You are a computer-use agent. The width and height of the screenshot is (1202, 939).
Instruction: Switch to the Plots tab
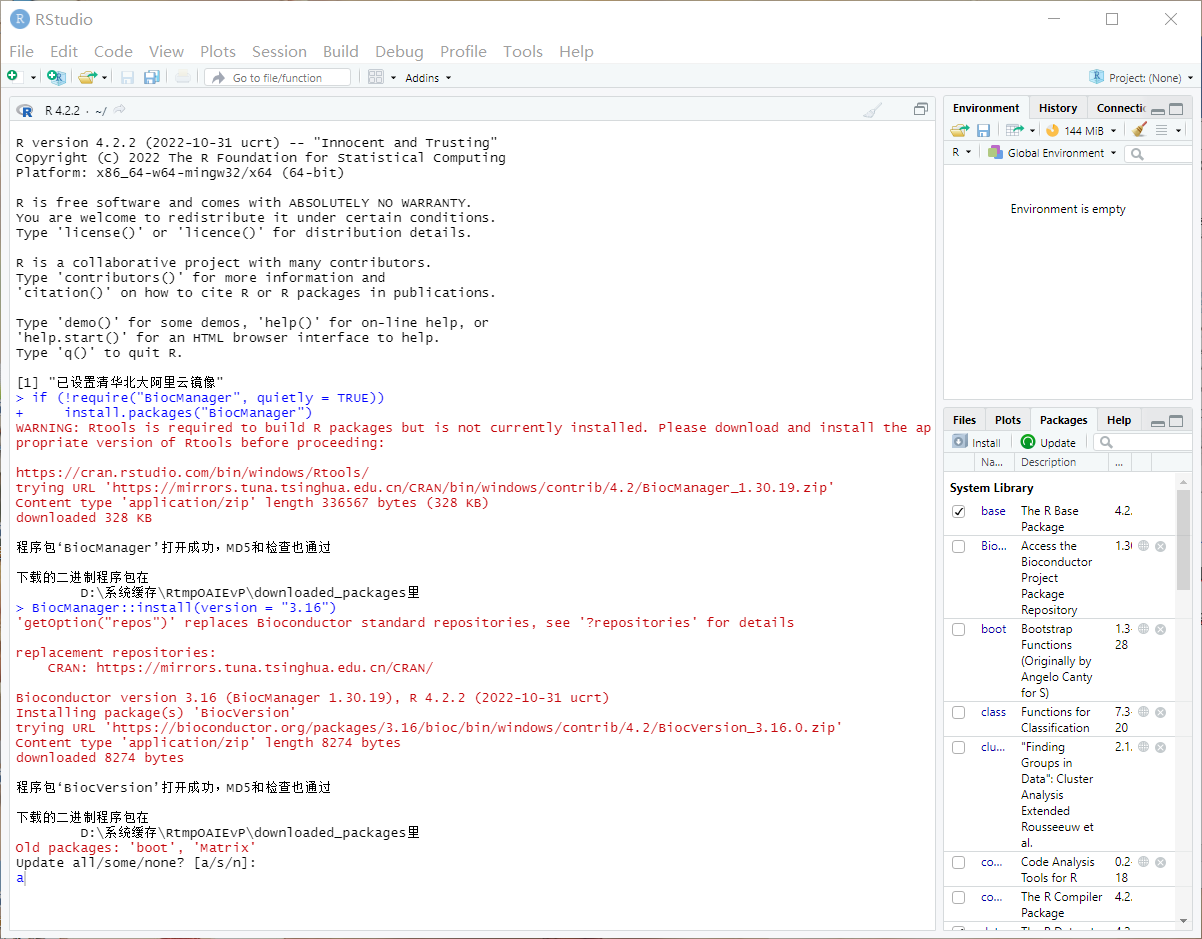[x=1008, y=420]
